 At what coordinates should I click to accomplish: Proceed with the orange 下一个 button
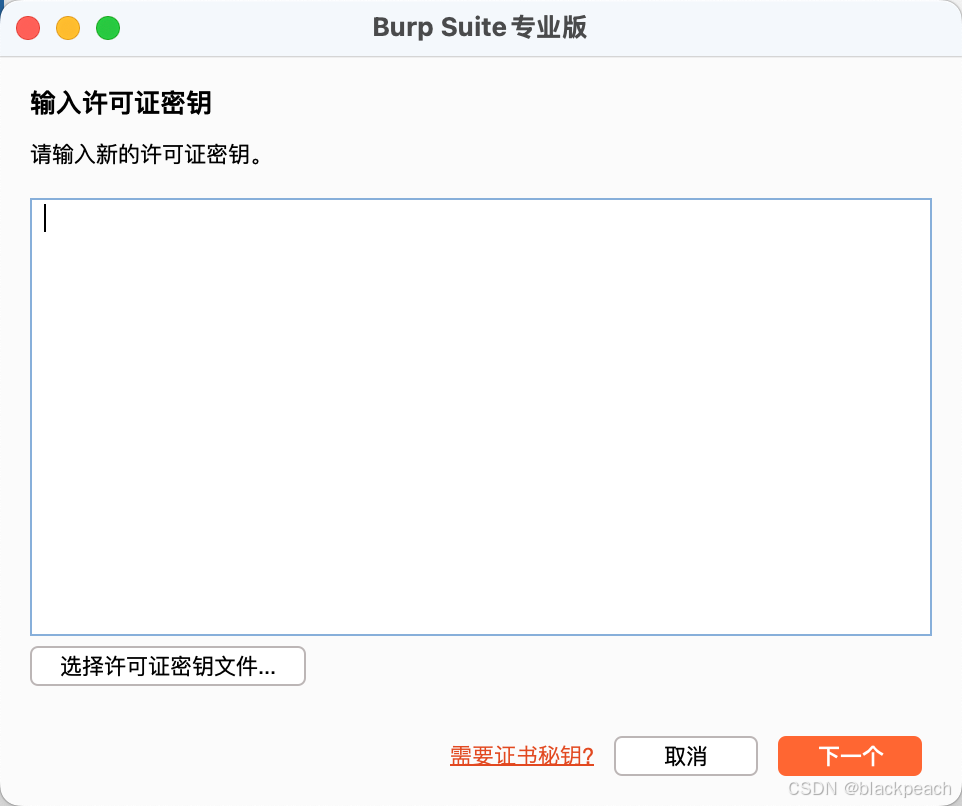[850, 756]
